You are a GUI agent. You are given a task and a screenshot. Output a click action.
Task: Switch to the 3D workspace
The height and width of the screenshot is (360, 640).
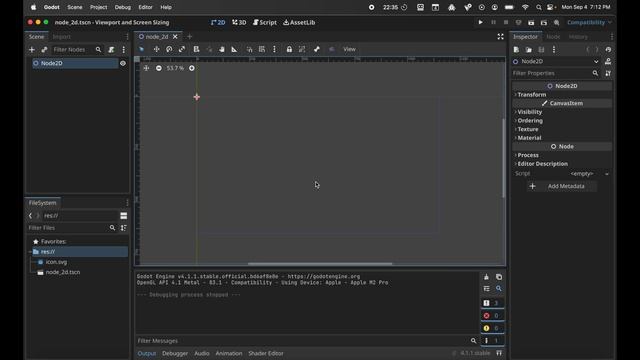click(x=239, y=22)
